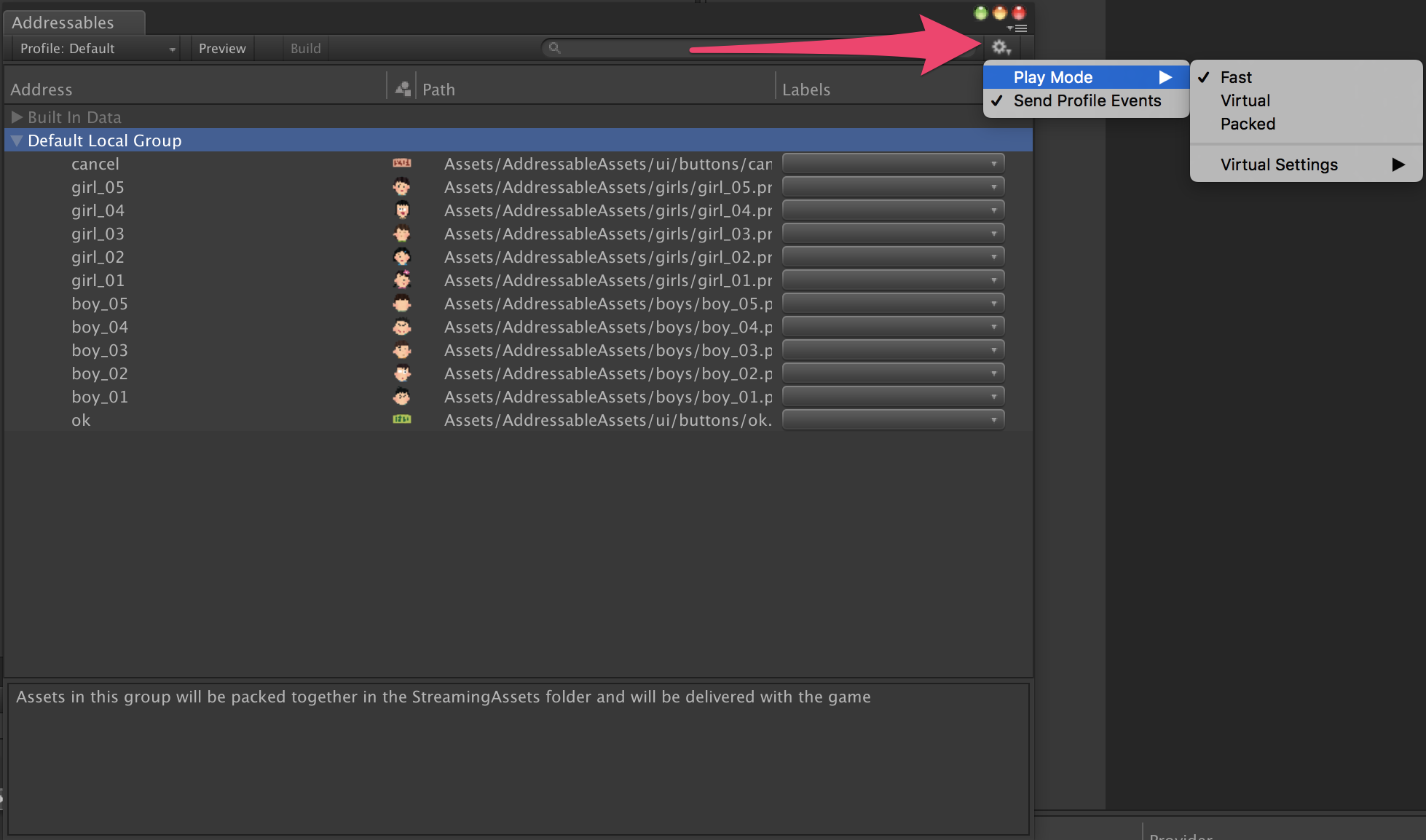Screen dimensions: 1426x840
Task: Click the Preview button
Action: coord(221,48)
